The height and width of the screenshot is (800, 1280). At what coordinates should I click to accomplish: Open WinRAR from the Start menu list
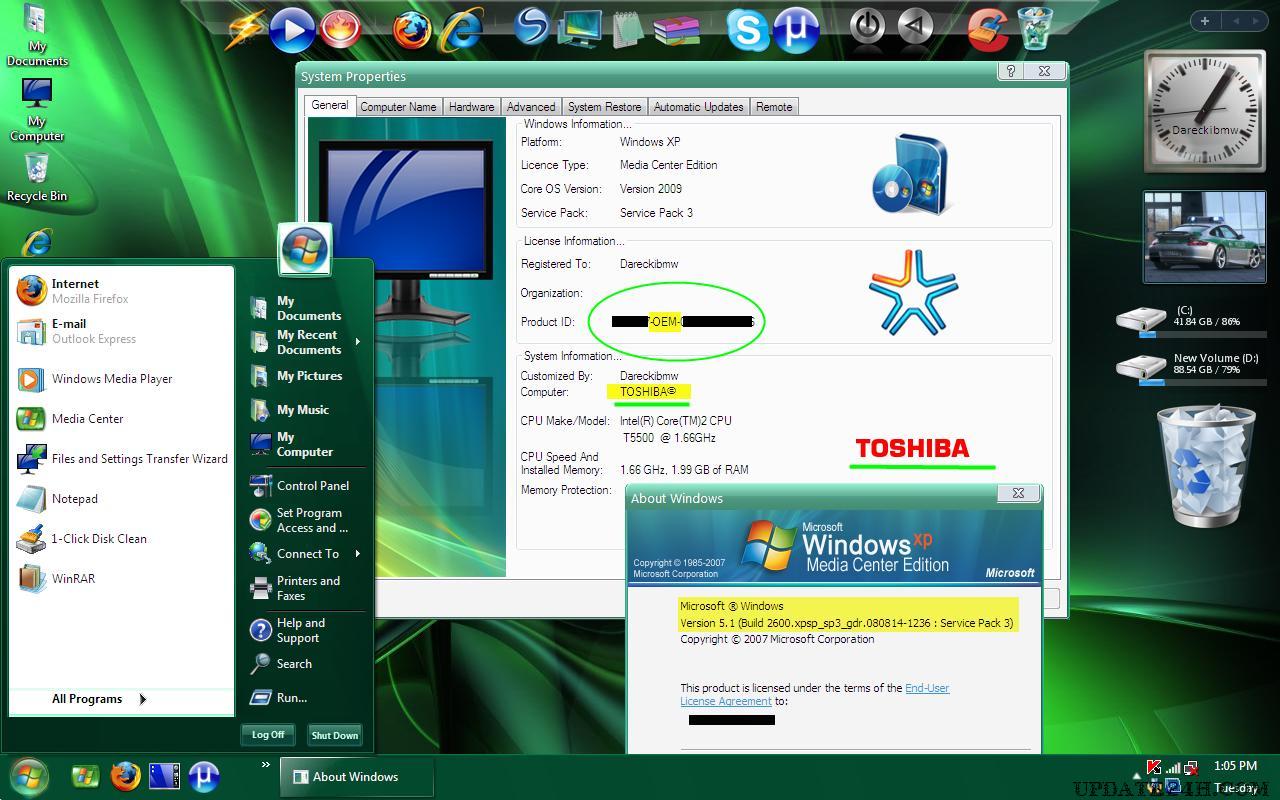coord(122,579)
